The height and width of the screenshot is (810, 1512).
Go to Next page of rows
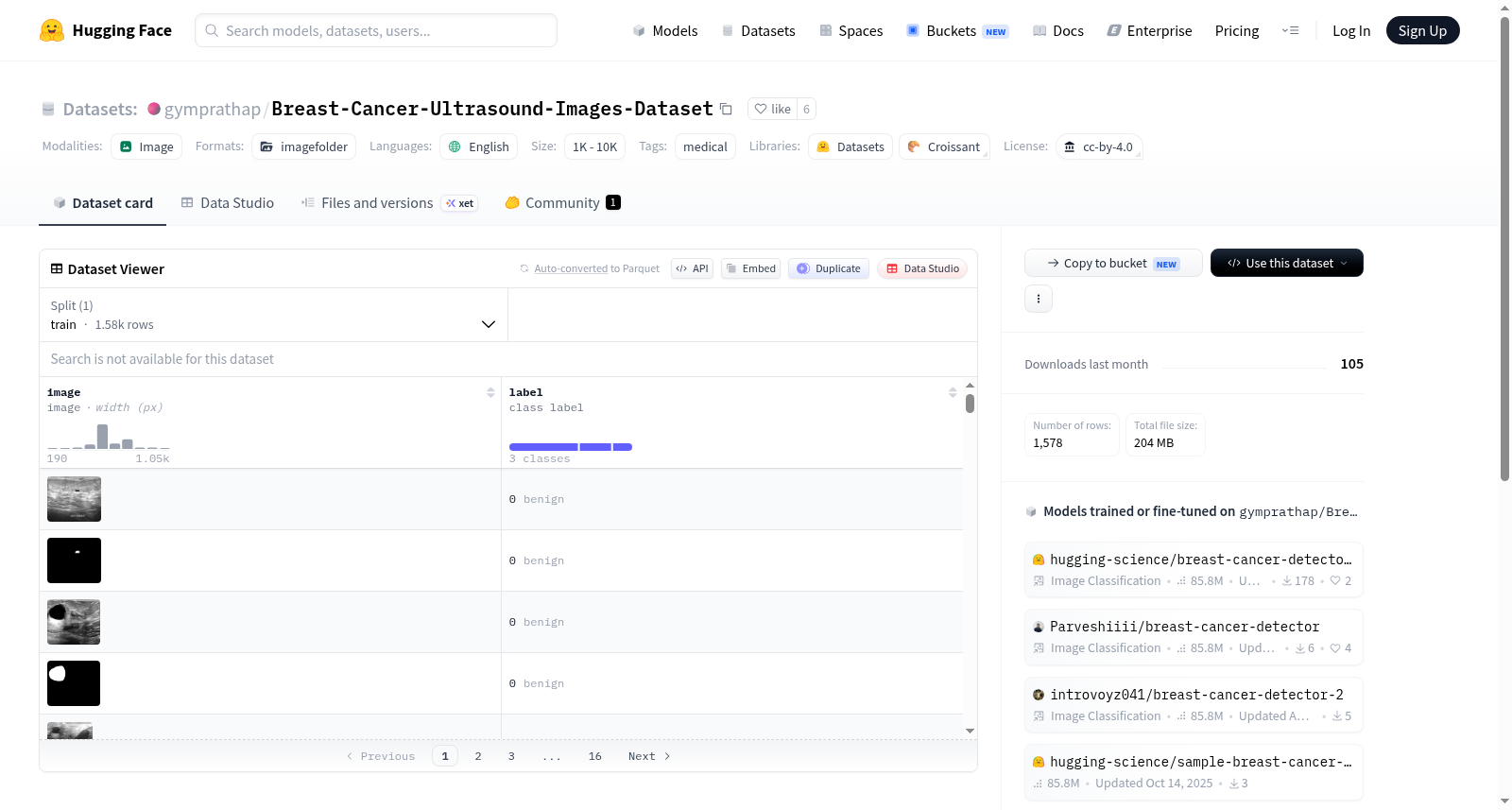tap(649, 756)
